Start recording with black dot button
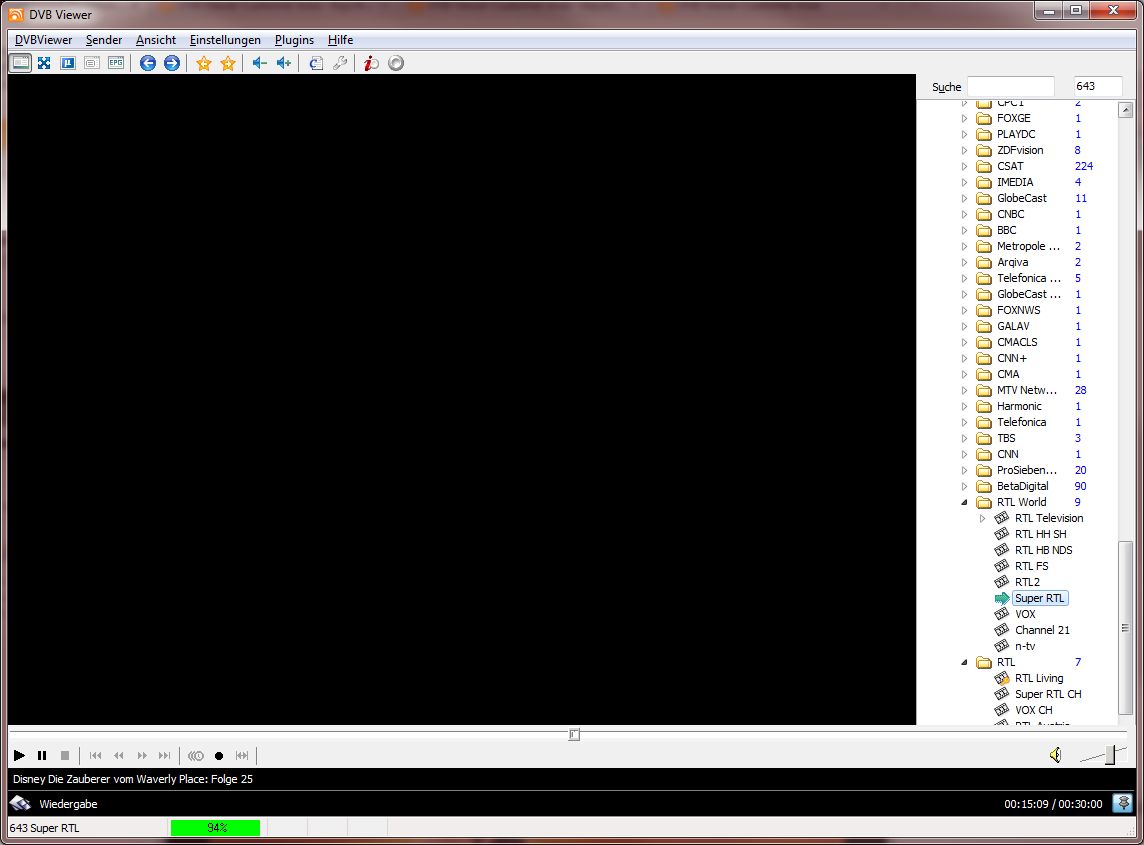 point(219,755)
